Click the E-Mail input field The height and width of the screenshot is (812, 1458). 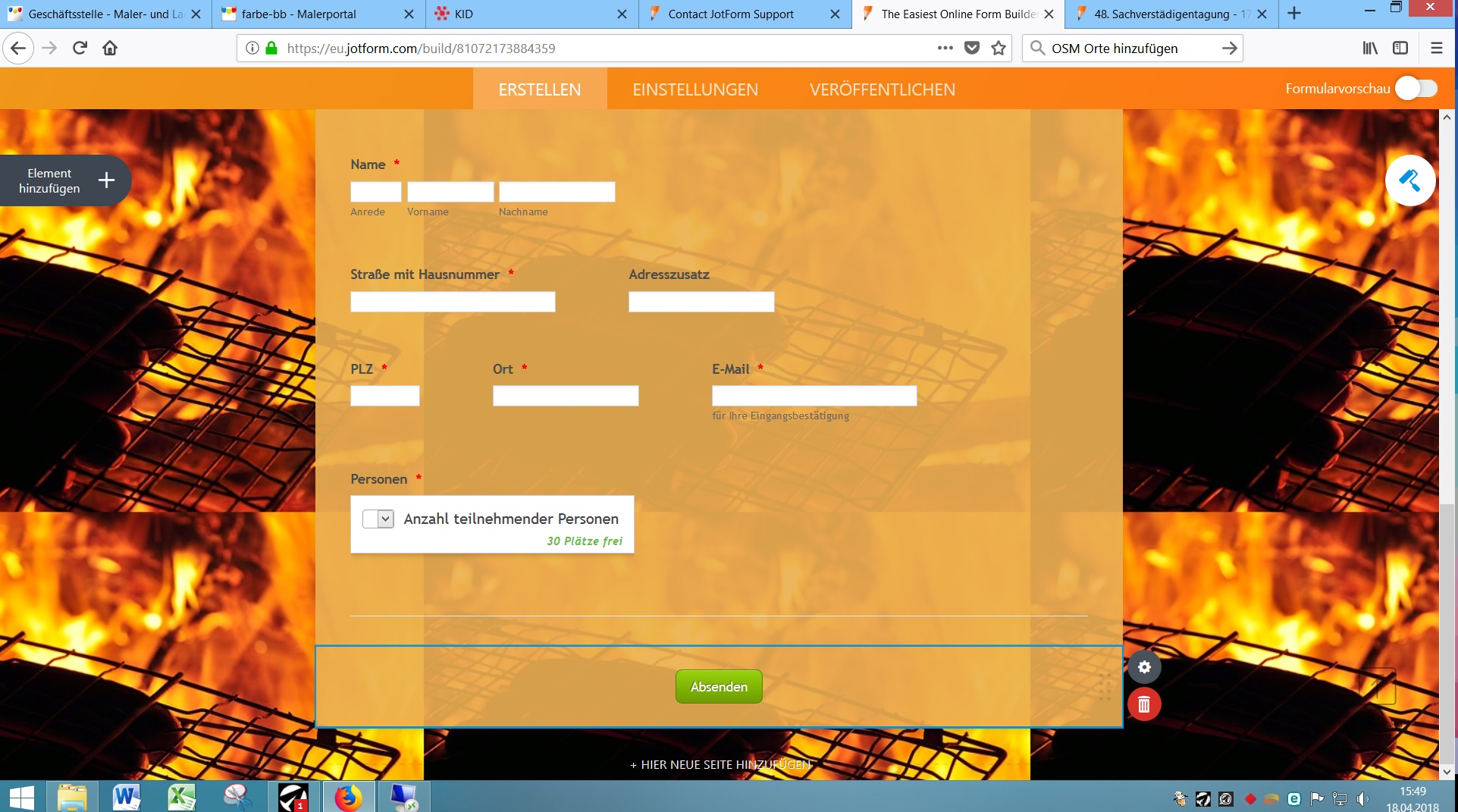[814, 396]
